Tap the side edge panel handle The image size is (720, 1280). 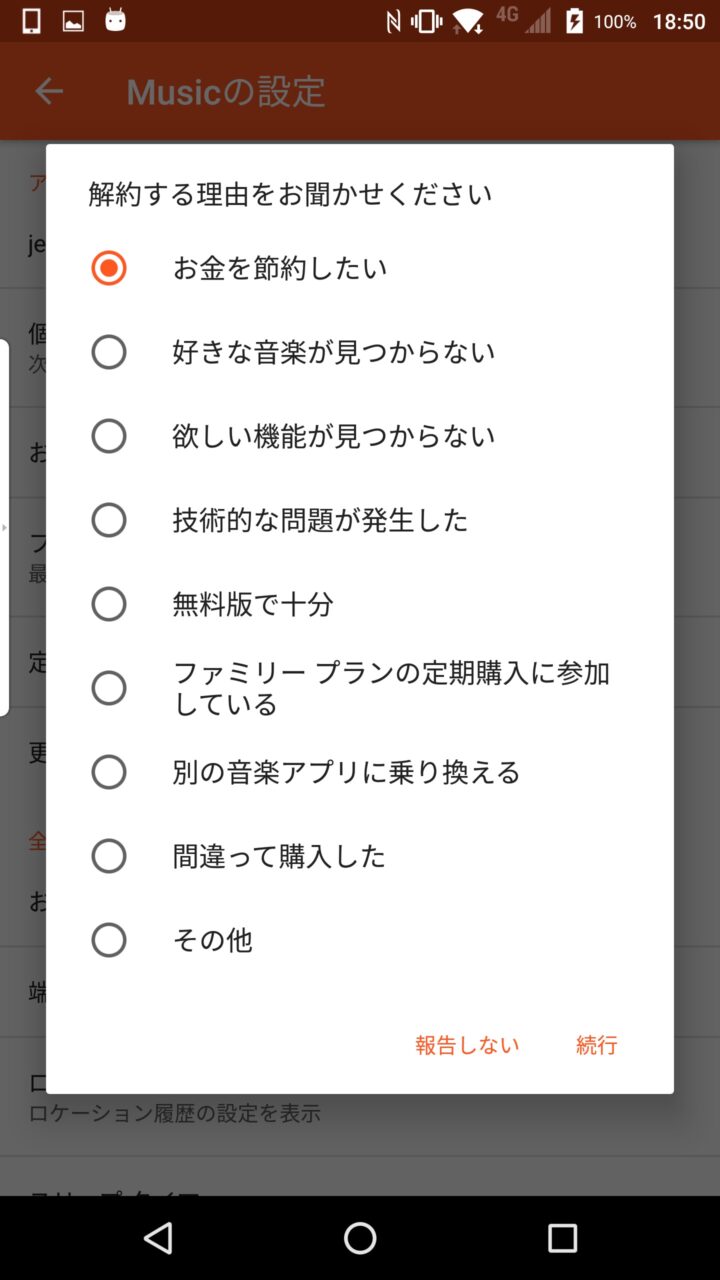(4, 528)
